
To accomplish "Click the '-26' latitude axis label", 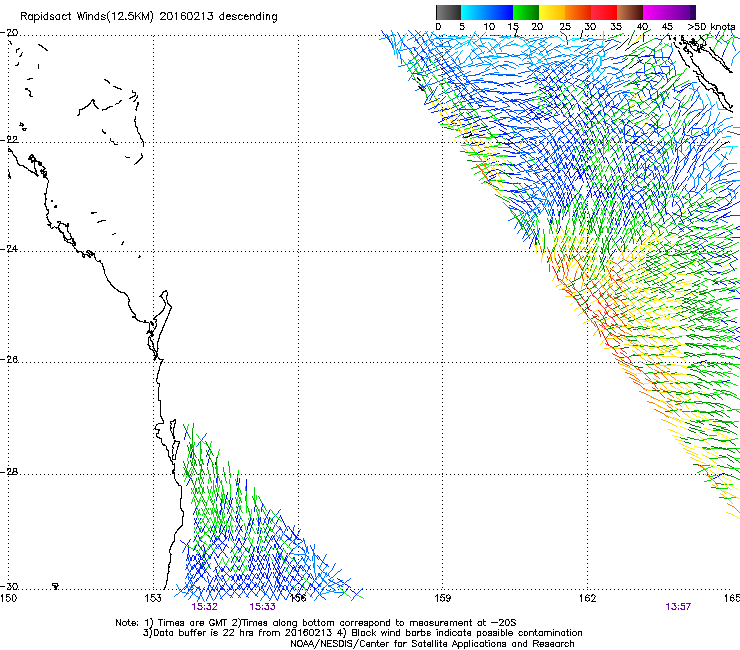I will coord(9,360).
